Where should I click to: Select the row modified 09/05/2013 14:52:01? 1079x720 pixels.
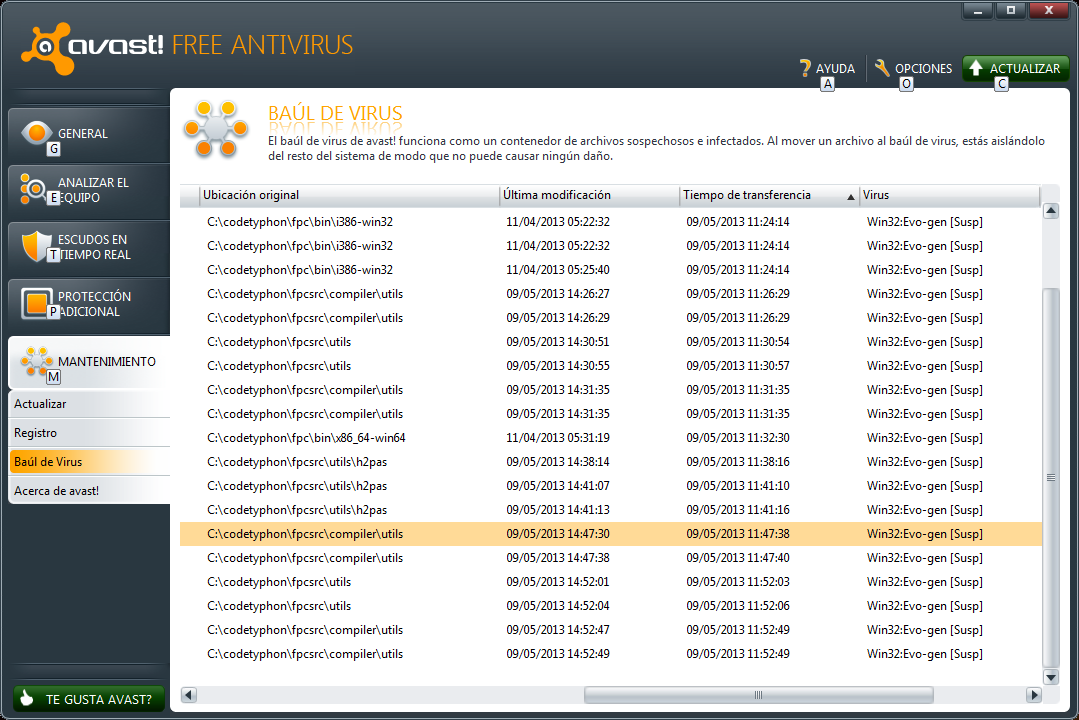click(610, 582)
